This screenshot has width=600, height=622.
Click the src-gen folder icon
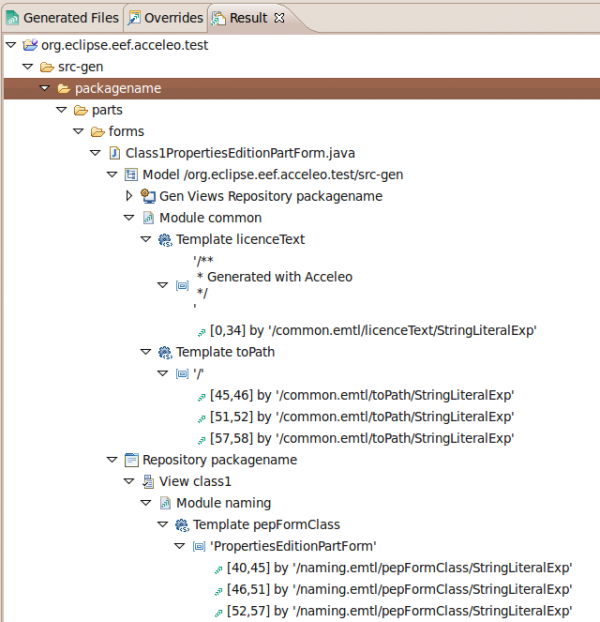coord(47,67)
